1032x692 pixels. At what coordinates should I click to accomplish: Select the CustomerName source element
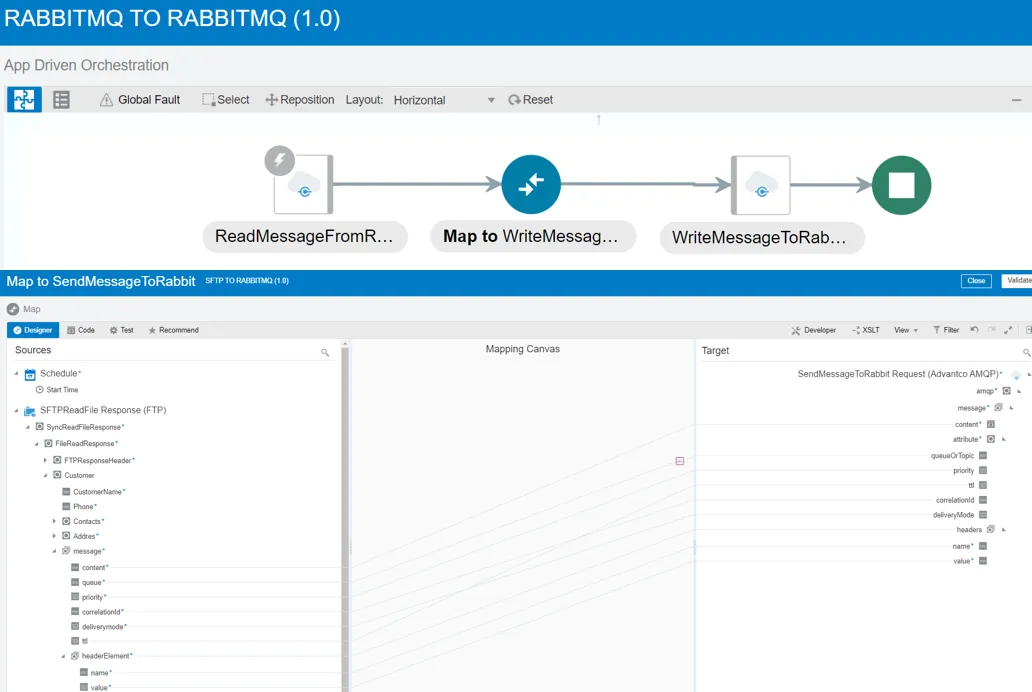tap(98, 492)
